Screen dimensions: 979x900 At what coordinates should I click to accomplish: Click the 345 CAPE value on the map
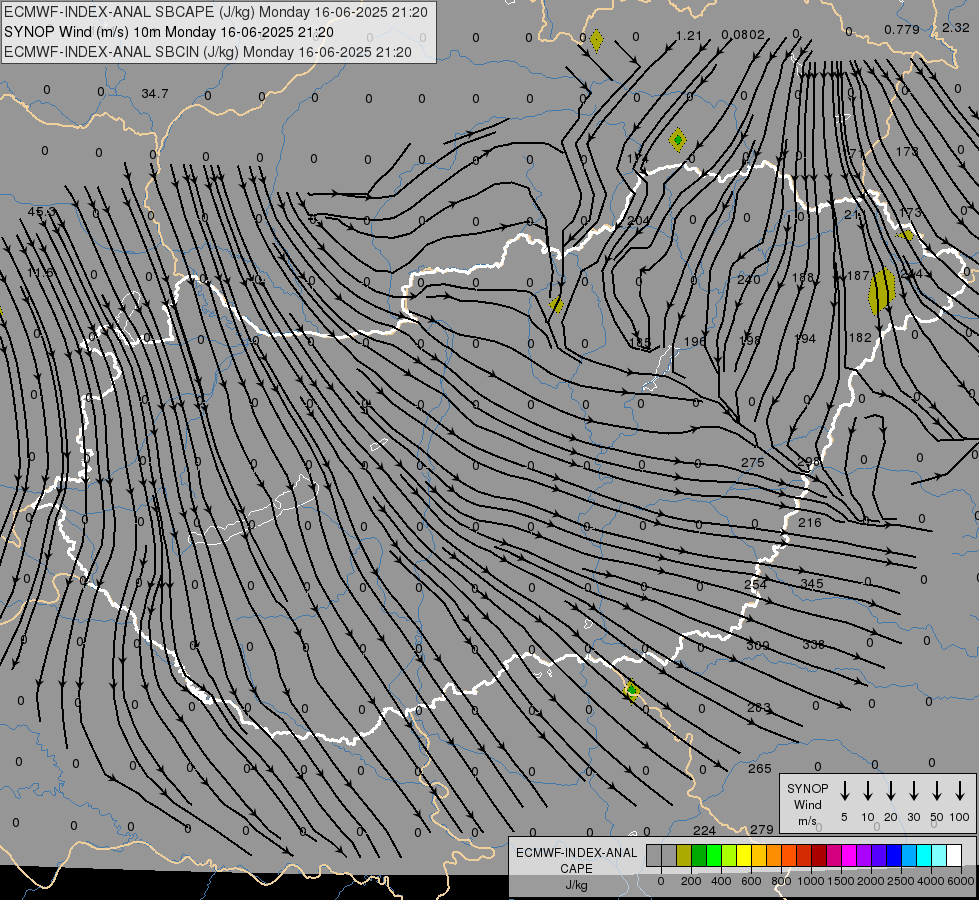click(x=812, y=583)
